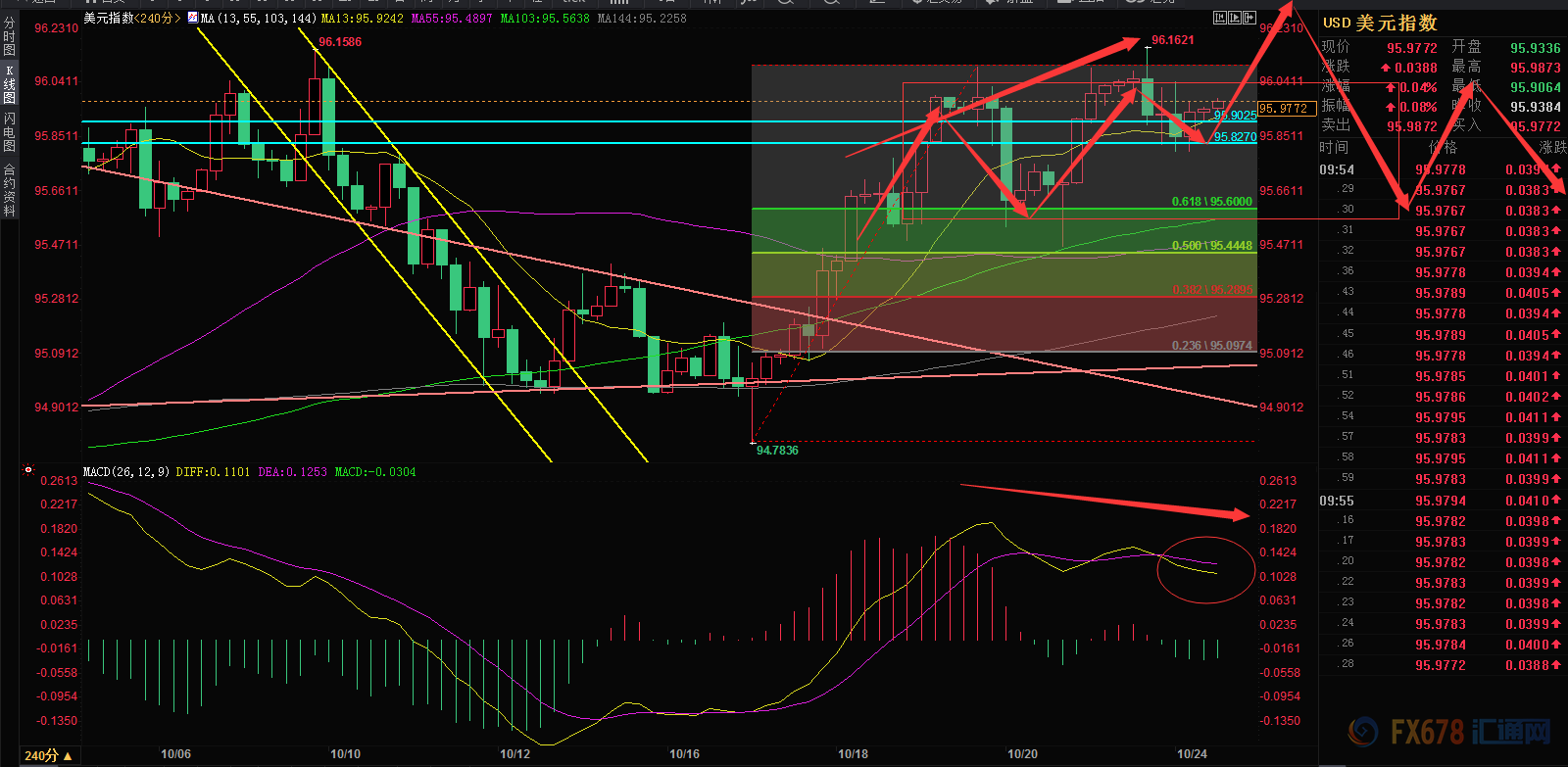Click the middle chart play-scroll icon
The width and height of the screenshot is (1568, 767).
tap(1235, 18)
